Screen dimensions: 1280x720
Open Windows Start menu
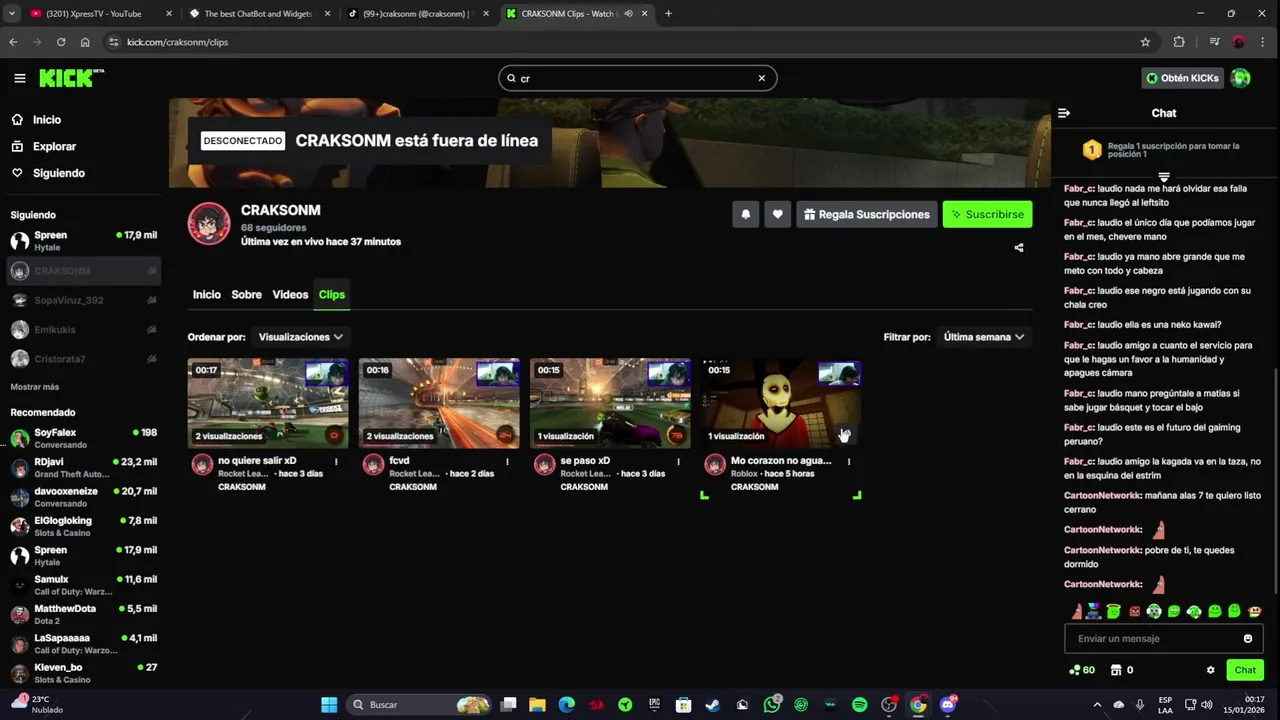click(x=329, y=705)
